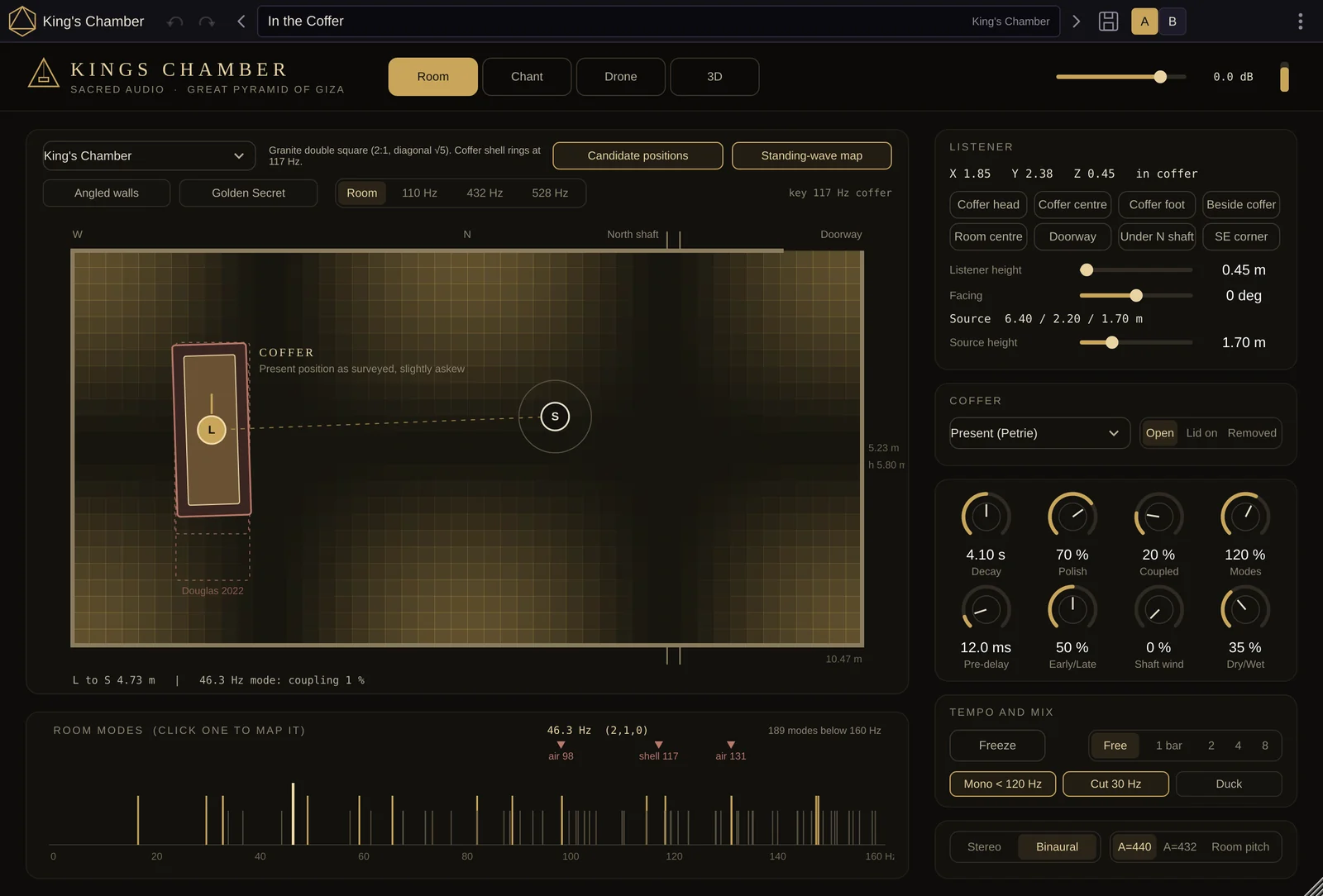This screenshot has height=896, width=1323.
Task: Click the pyramid logo icon top-left
Action: click(x=21, y=21)
